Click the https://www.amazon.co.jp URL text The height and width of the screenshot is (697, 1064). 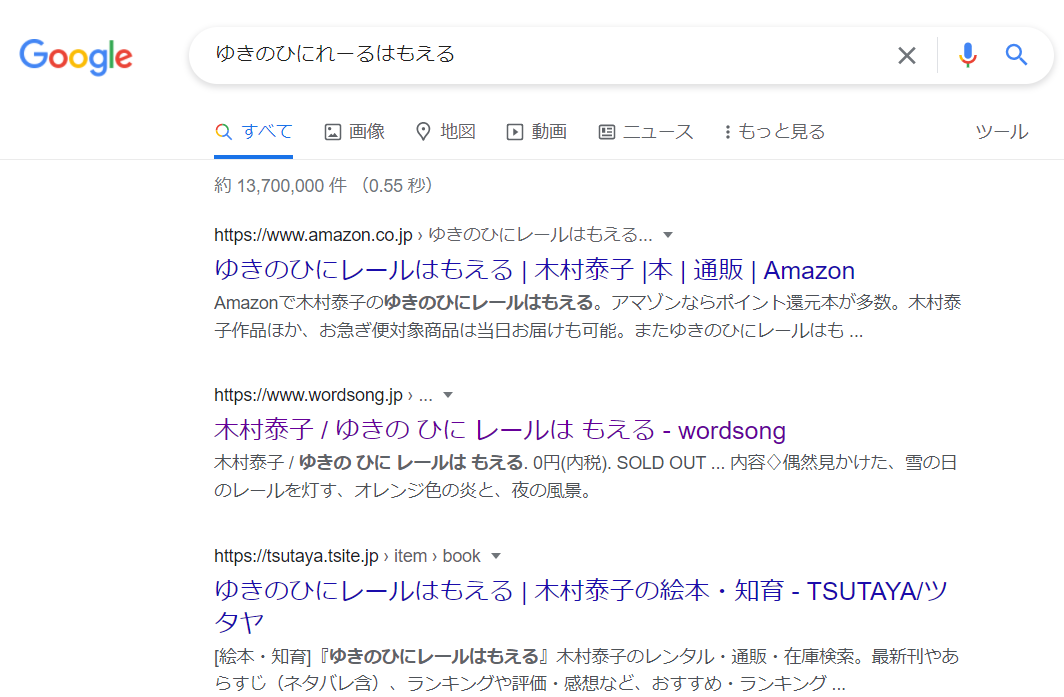coord(313,235)
